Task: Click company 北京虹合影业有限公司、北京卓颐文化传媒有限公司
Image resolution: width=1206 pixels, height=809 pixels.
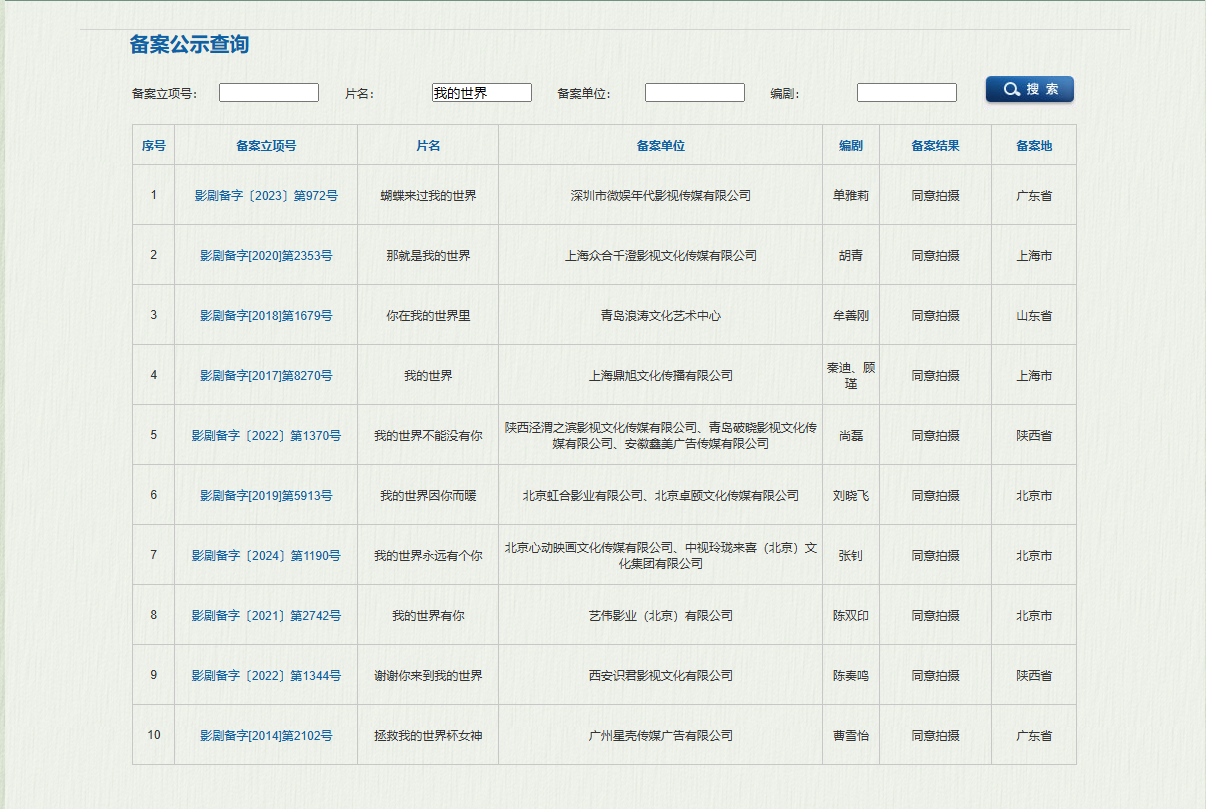Action: pyautogui.click(x=660, y=495)
